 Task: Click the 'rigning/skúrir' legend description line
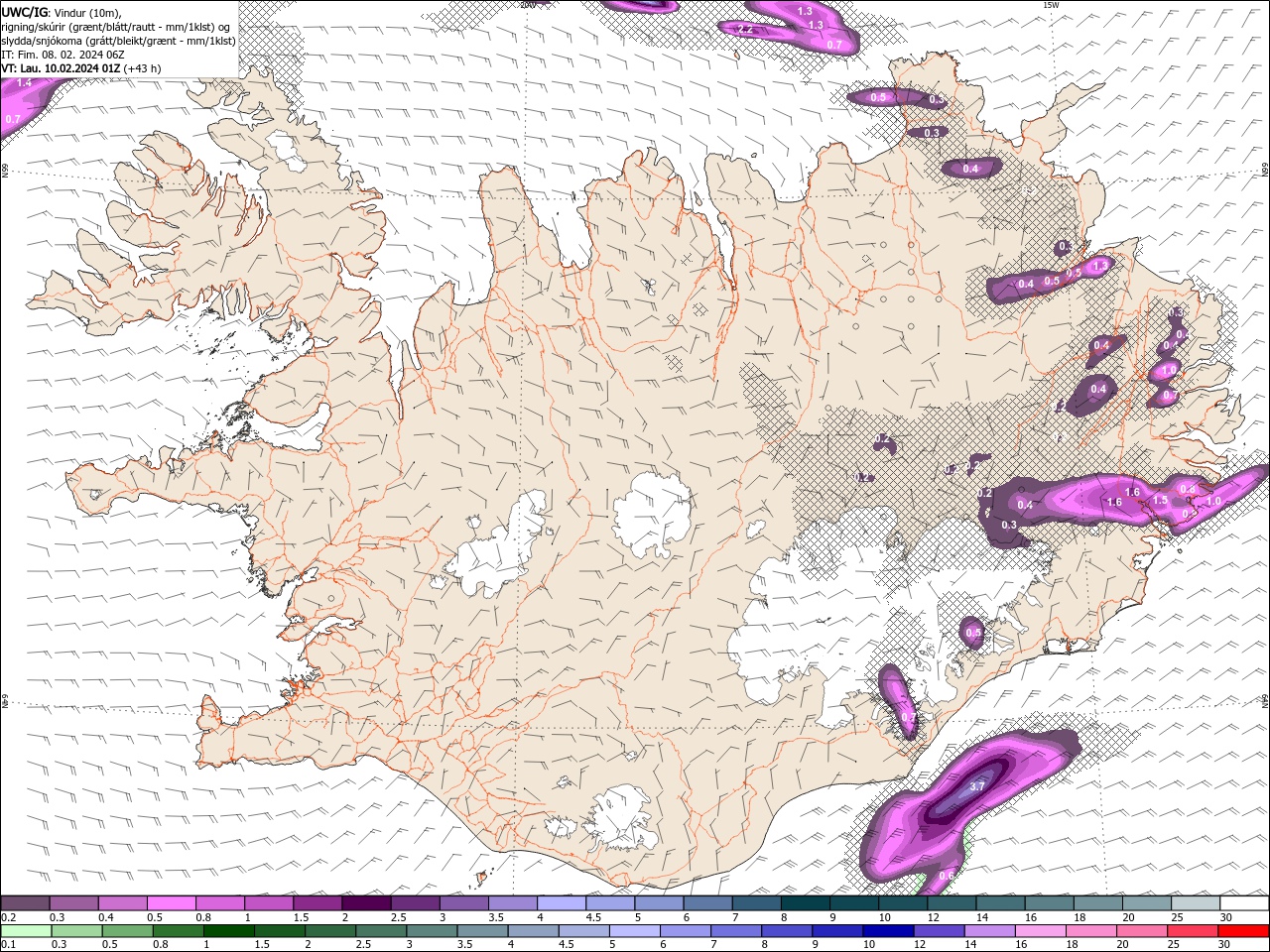(x=116, y=27)
